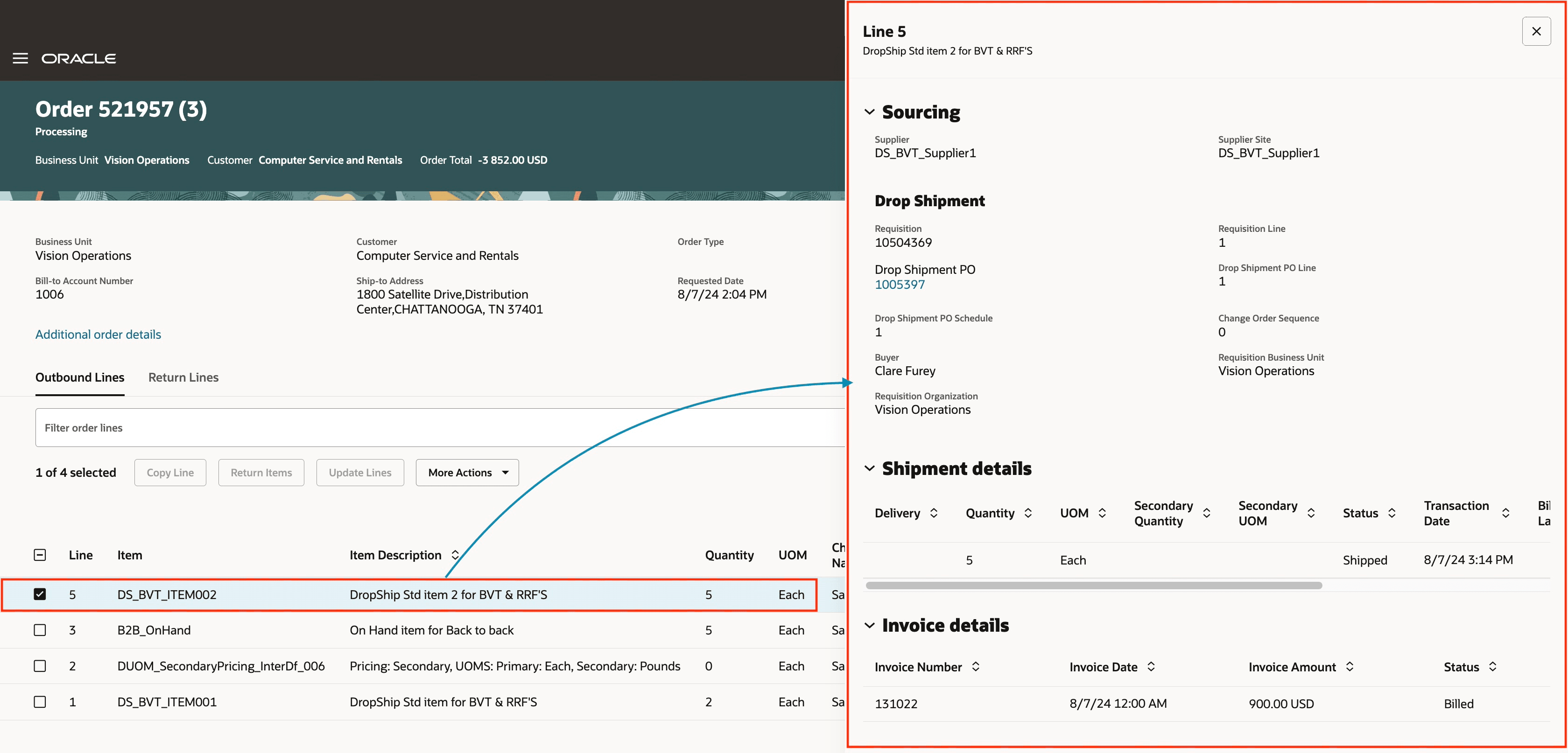This screenshot has height=753, width=1568.
Task: Sort invoices by Invoice Date
Action: point(1150,666)
